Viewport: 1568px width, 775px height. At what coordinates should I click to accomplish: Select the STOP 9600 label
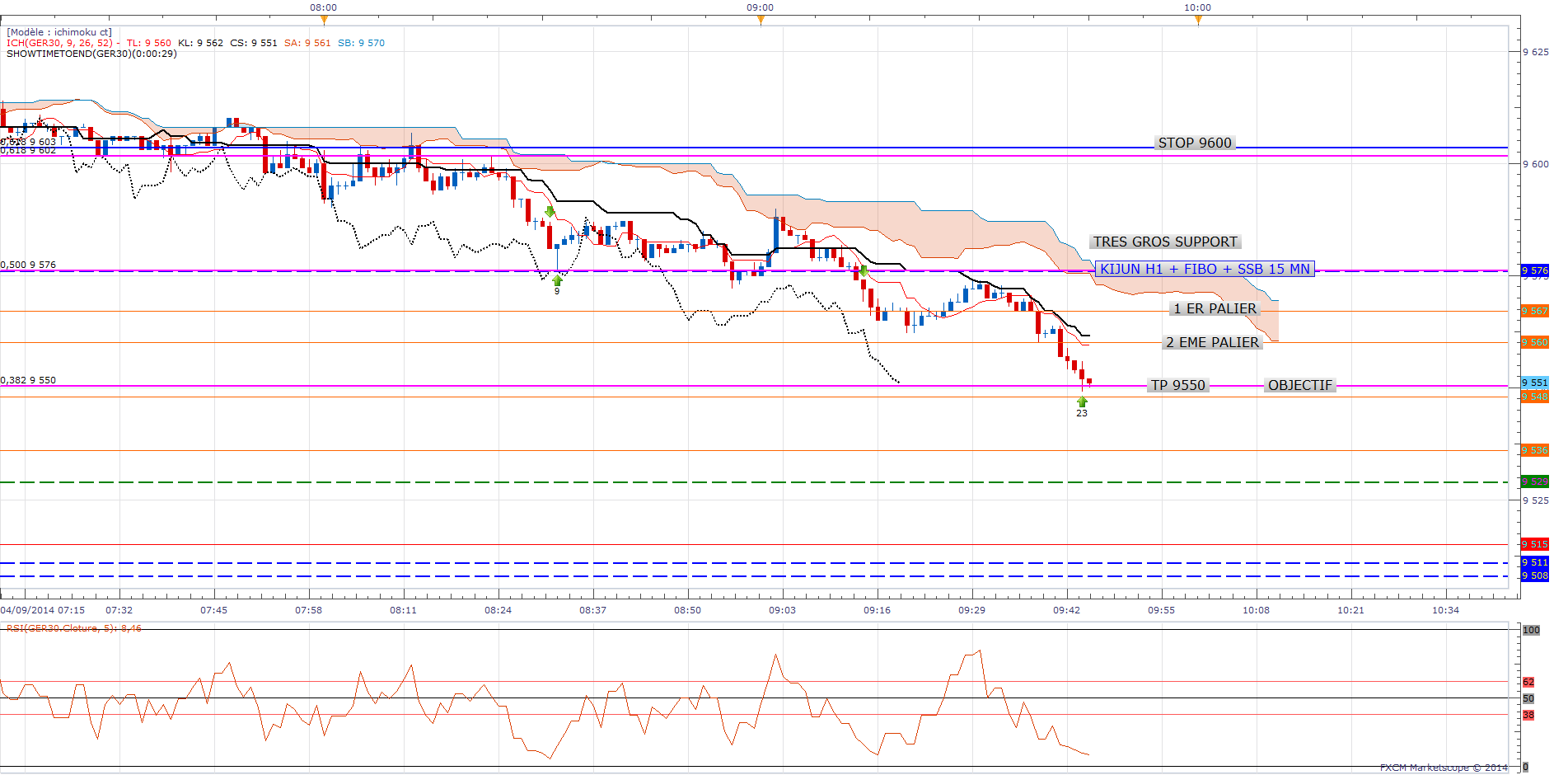[1195, 143]
